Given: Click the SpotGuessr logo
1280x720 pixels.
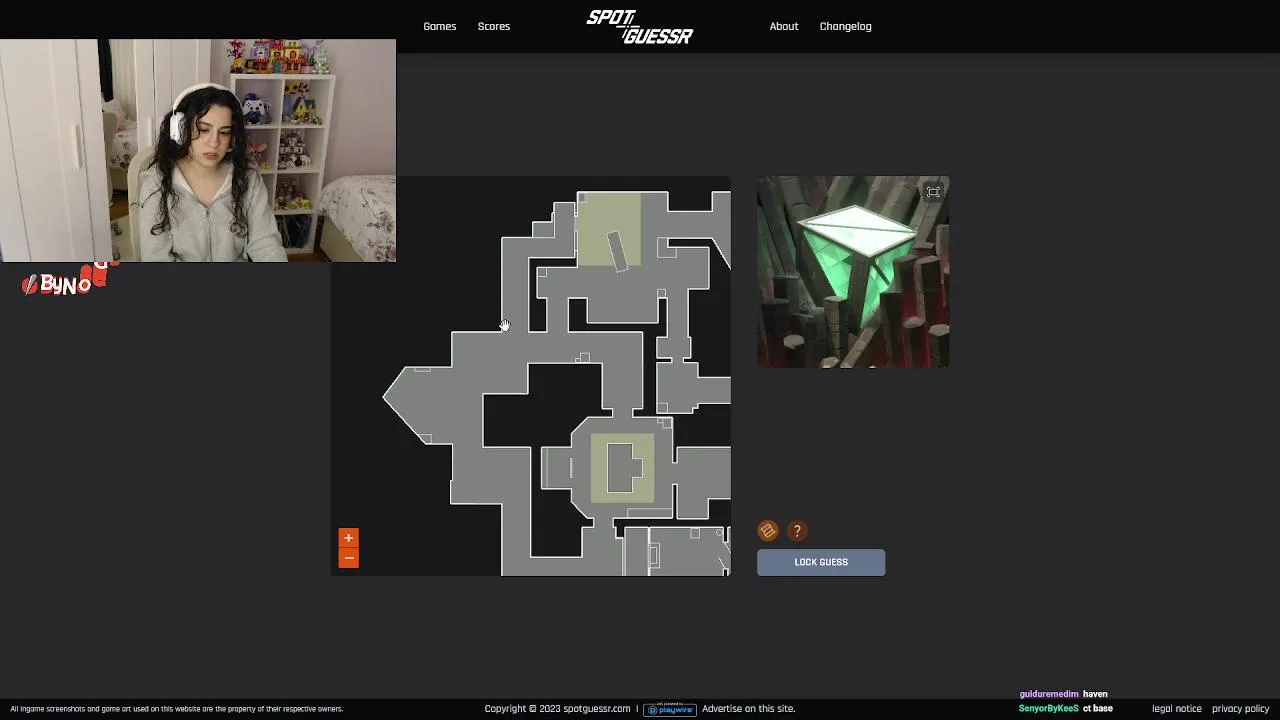Looking at the screenshot, I should pyautogui.click(x=640, y=27).
